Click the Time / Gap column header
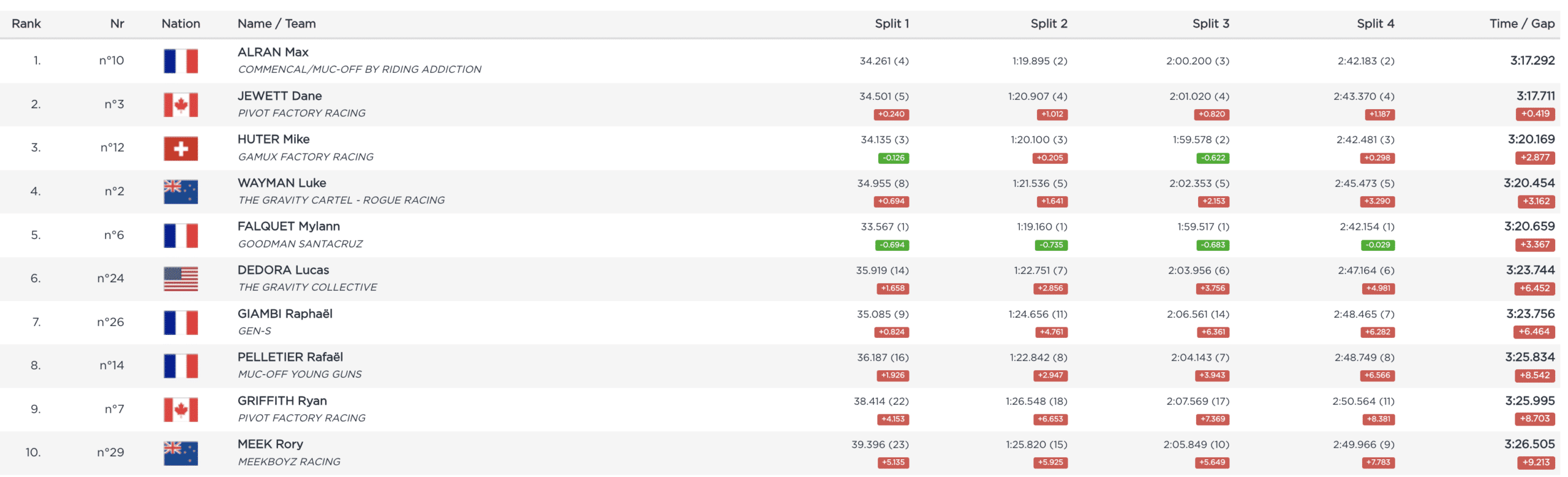Viewport: 1568px width, 477px height. click(x=1521, y=24)
